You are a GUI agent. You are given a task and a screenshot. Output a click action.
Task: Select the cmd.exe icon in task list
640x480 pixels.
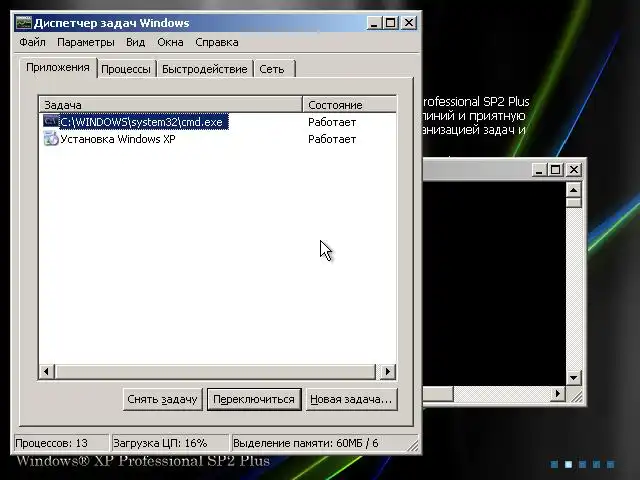(51, 121)
